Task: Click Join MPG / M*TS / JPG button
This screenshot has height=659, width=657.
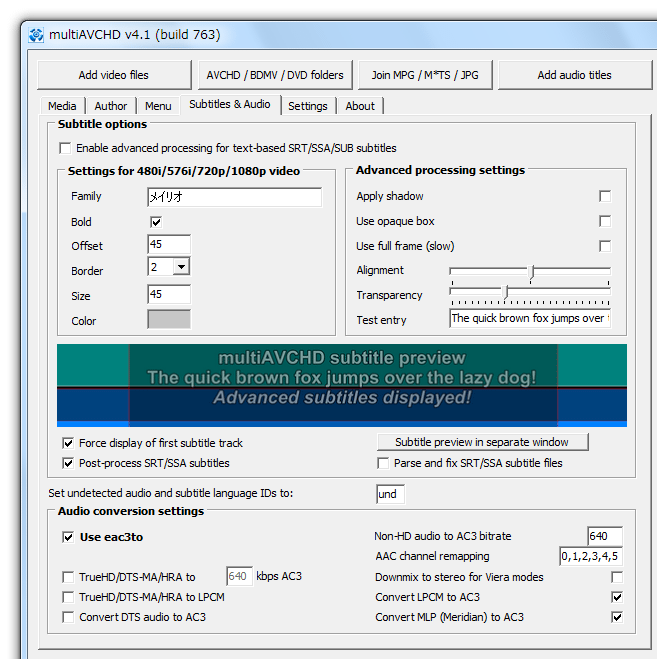Action: click(425, 75)
